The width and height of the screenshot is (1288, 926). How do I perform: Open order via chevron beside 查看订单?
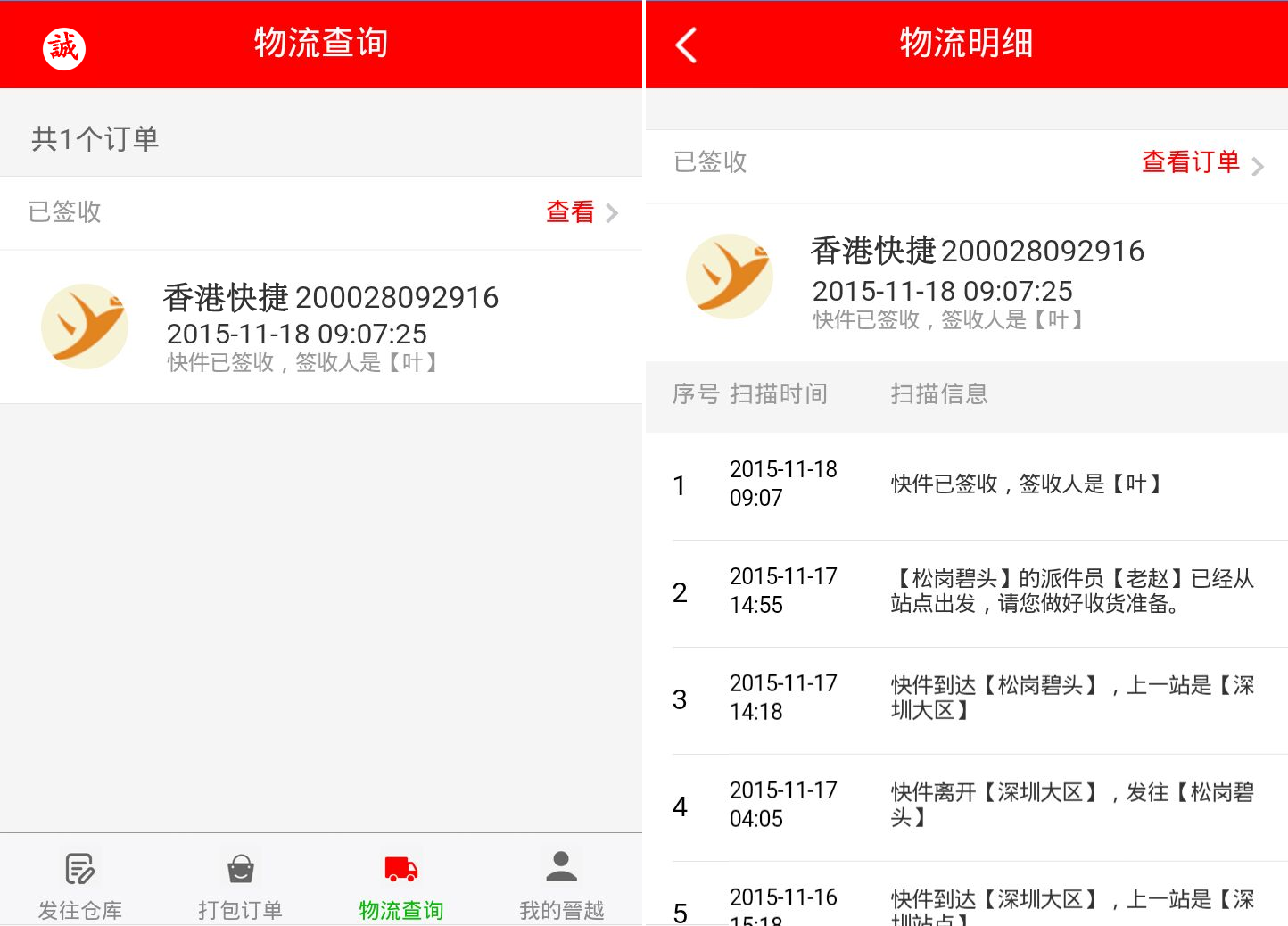(1258, 166)
